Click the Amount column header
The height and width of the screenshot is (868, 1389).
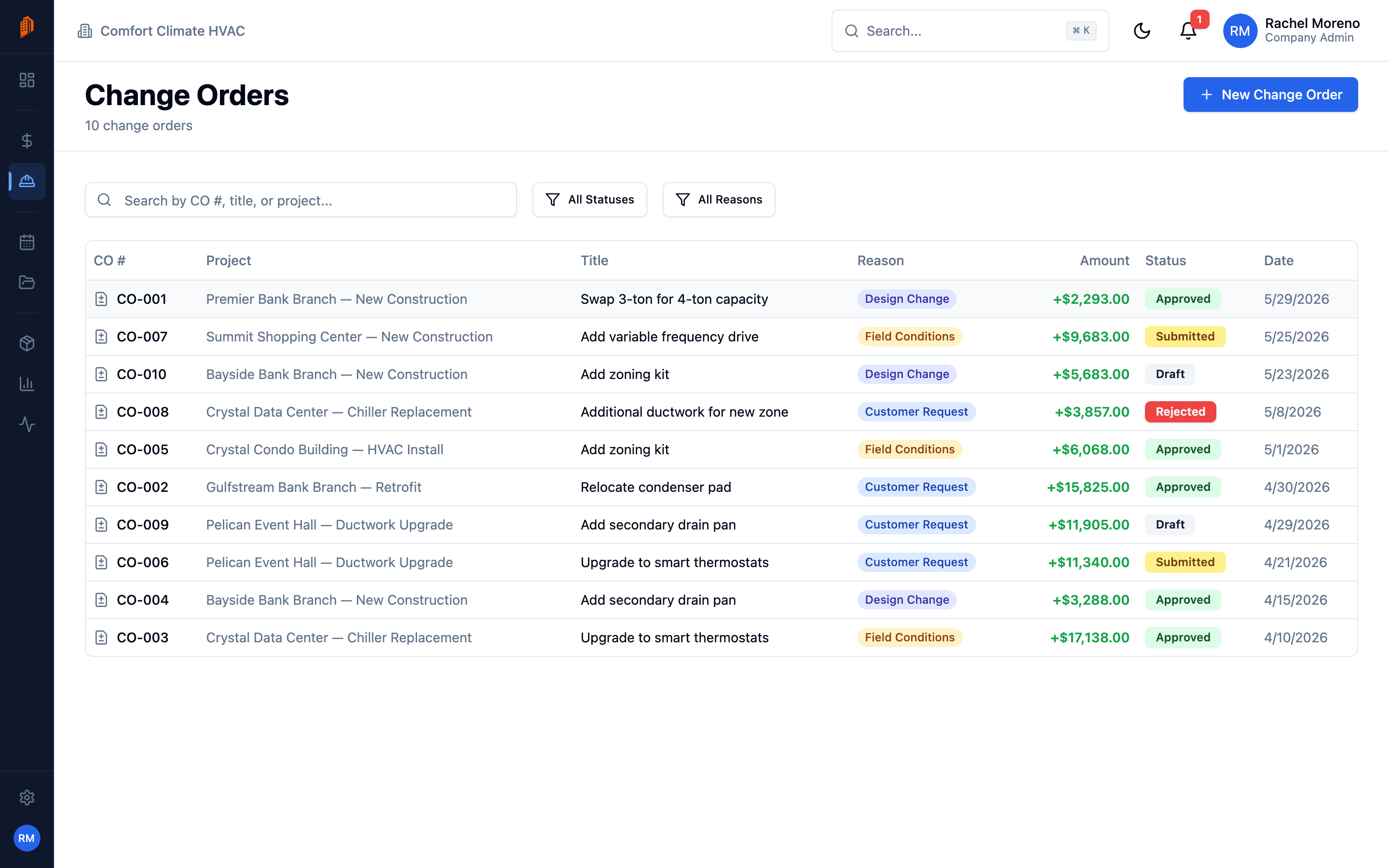pyautogui.click(x=1104, y=260)
